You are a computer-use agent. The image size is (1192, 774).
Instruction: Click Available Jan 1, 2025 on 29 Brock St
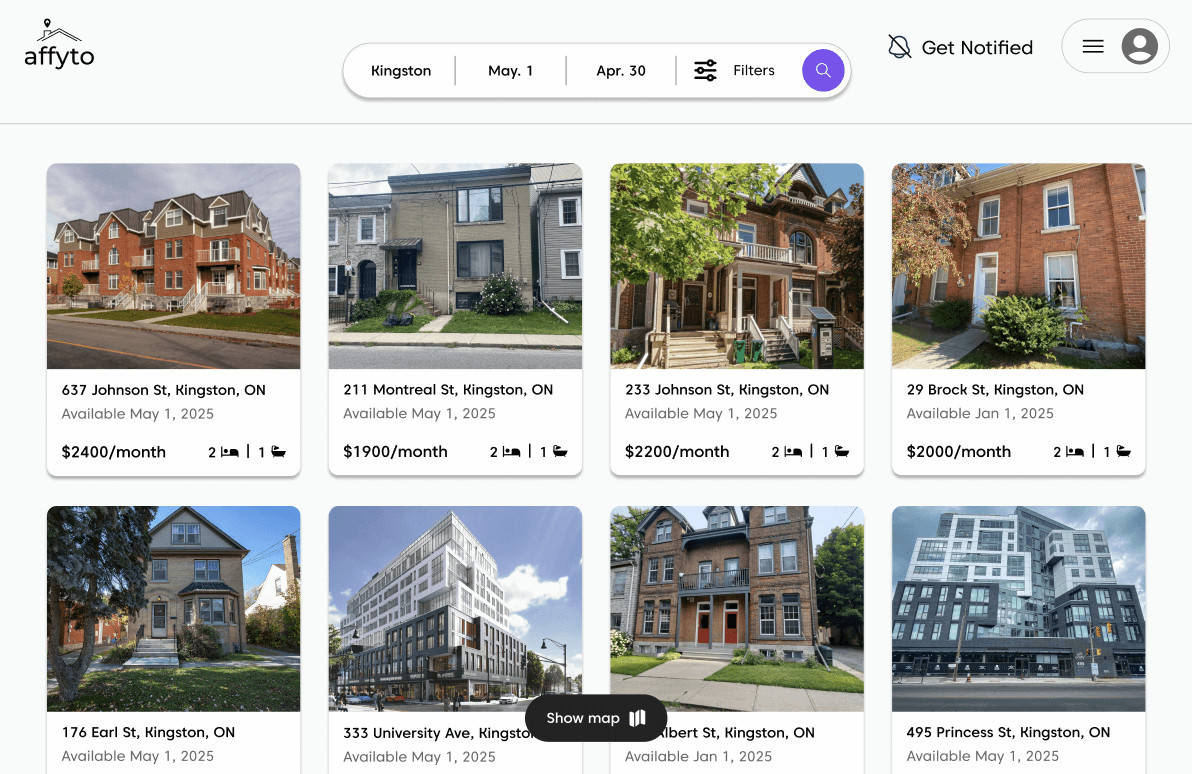(980, 413)
